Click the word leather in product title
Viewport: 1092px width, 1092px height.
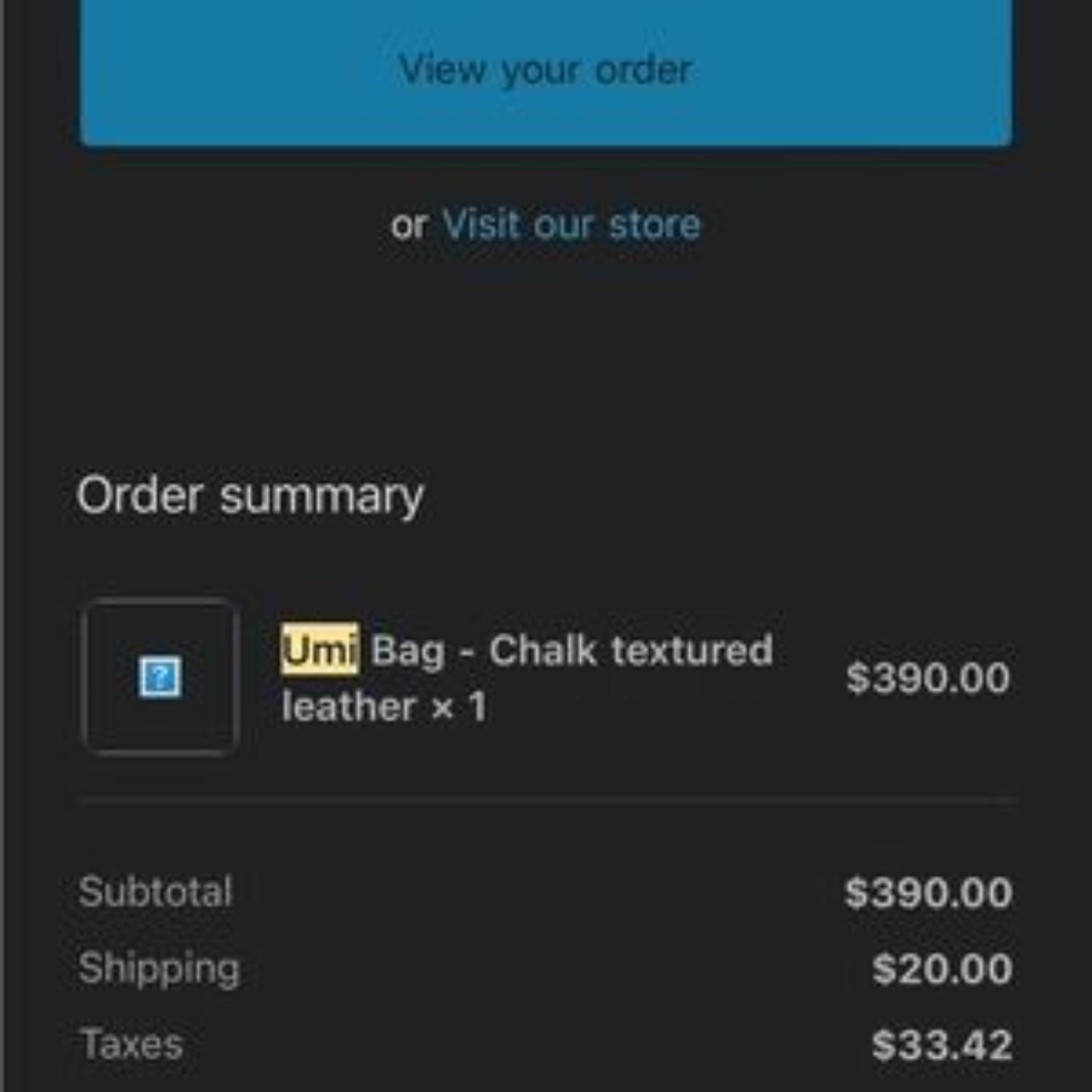(x=348, y=706)
